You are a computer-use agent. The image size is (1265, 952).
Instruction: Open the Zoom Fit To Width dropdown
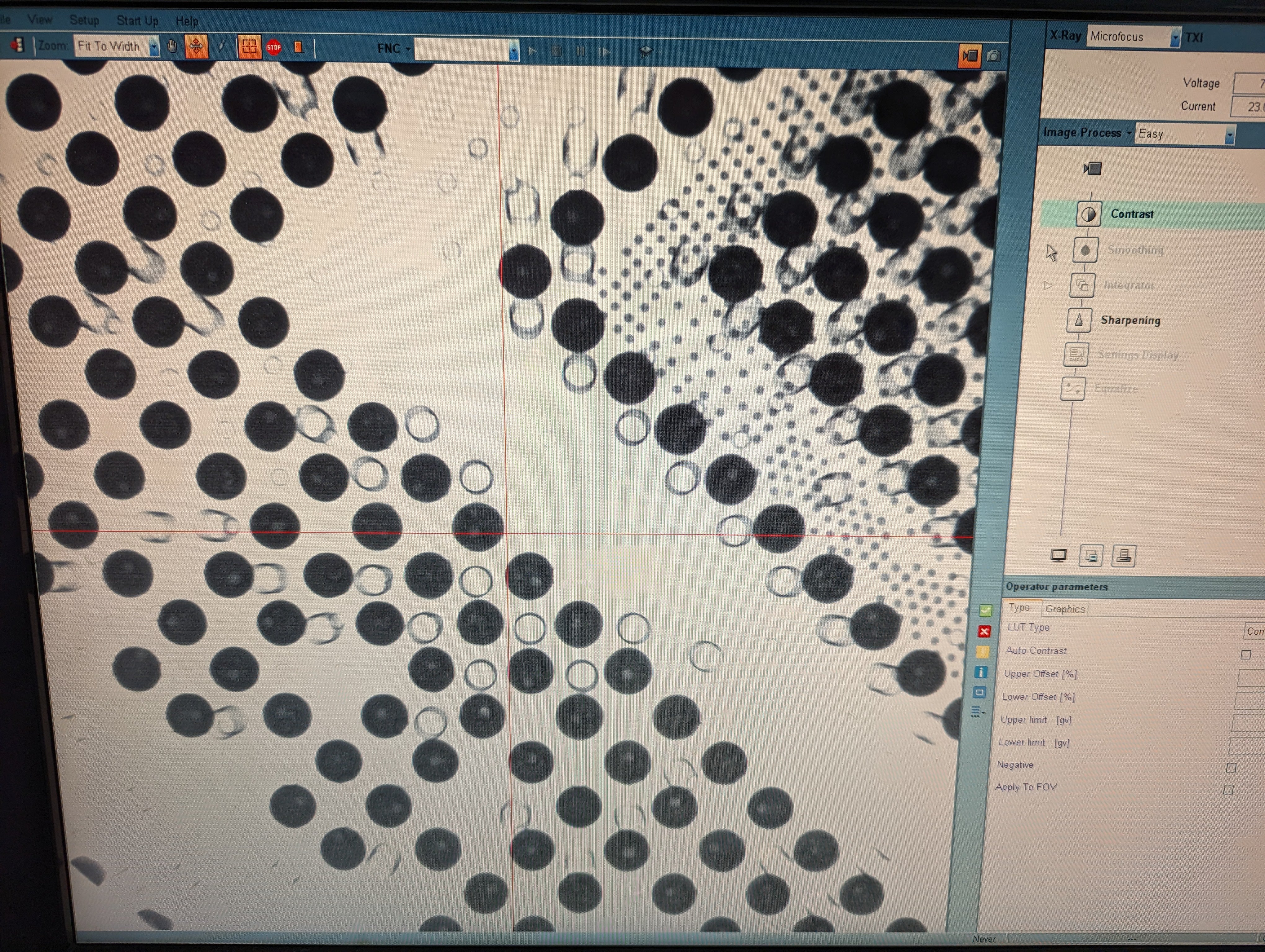pos(154,47)
